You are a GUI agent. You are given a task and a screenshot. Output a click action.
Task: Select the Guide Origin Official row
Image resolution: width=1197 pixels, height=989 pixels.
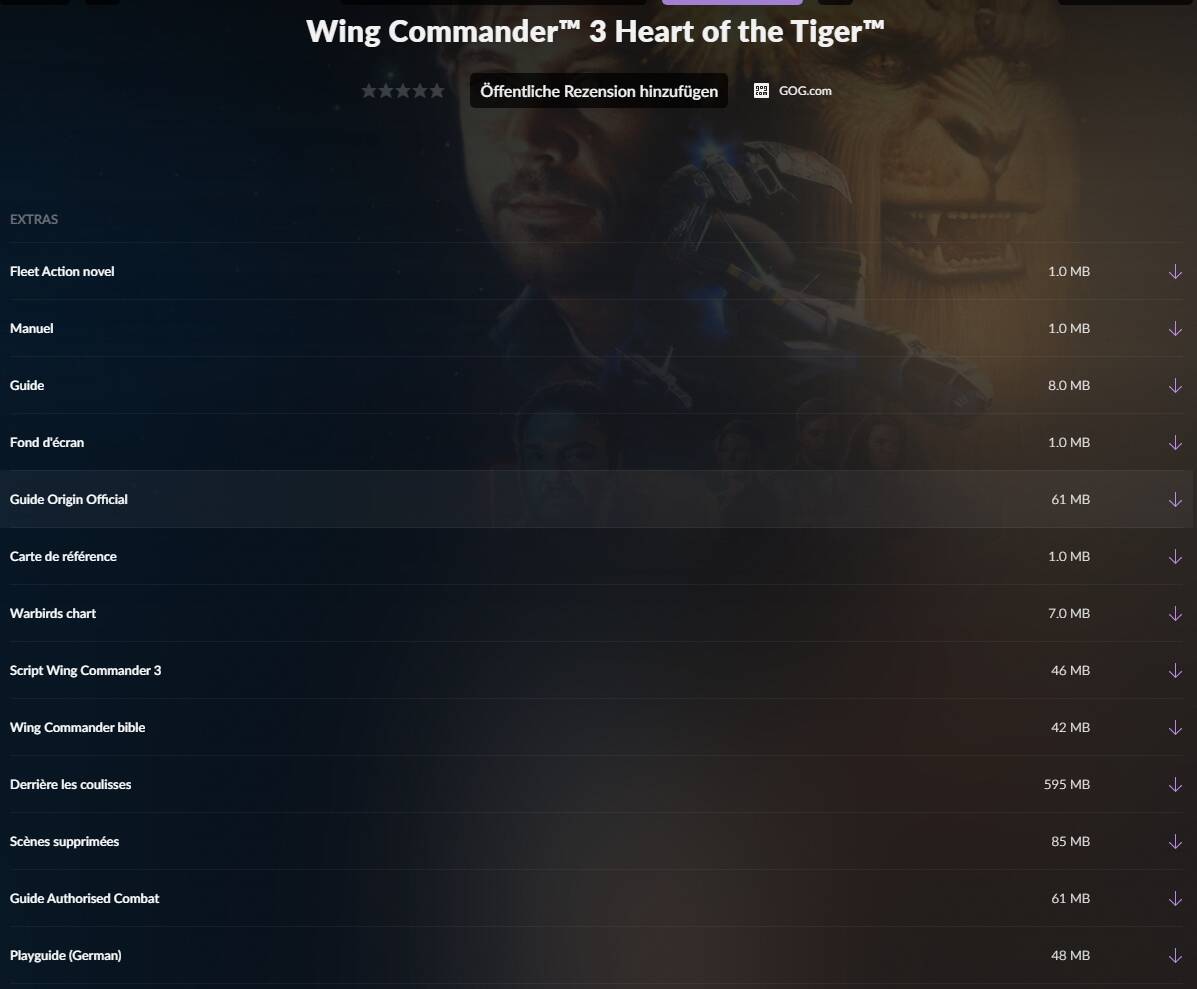[596, 499]
